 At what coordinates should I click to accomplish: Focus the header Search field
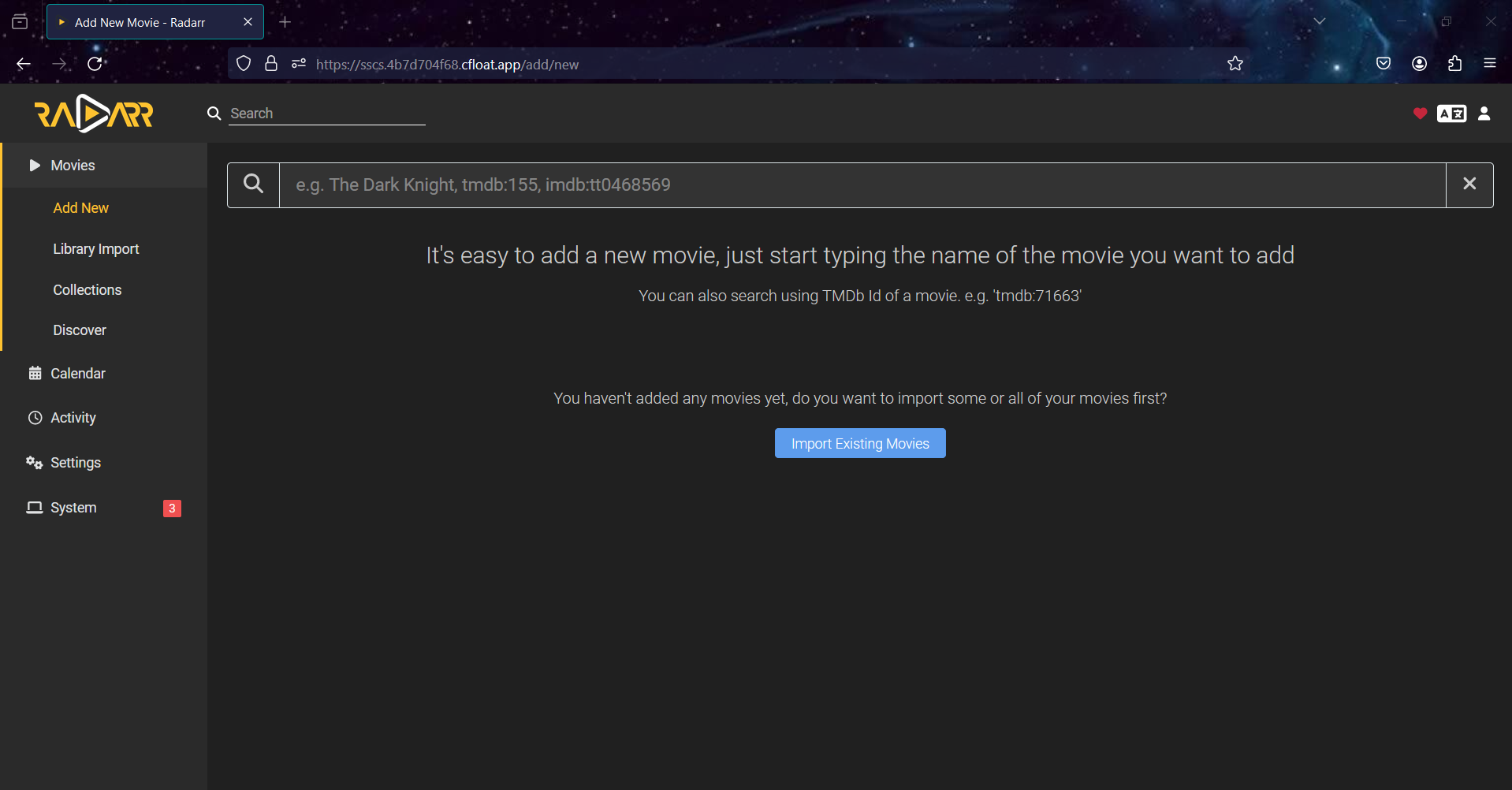pyautogui.click(x=327, y=114)
